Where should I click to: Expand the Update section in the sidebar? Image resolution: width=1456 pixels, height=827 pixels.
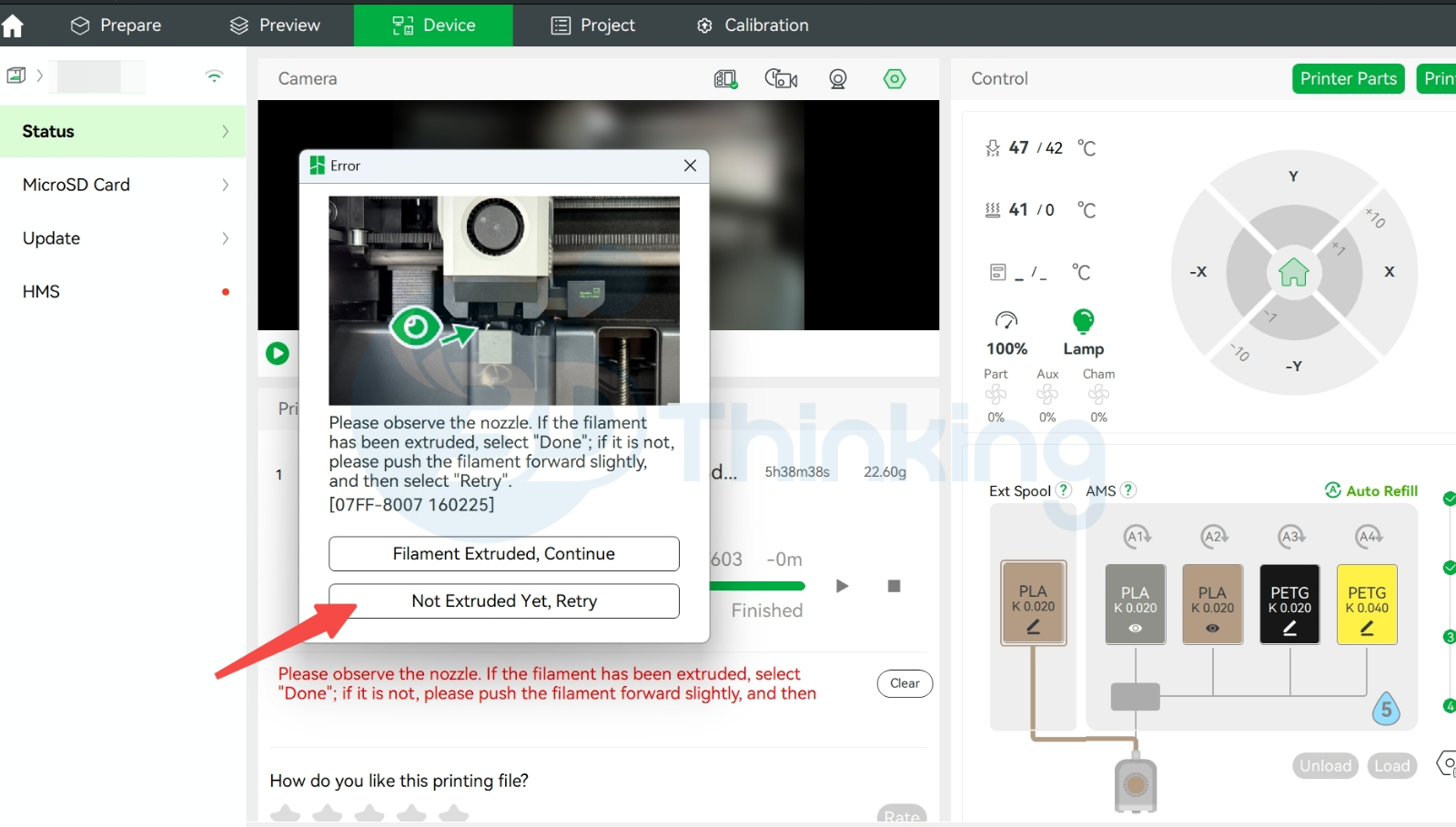tap(123, 238)
